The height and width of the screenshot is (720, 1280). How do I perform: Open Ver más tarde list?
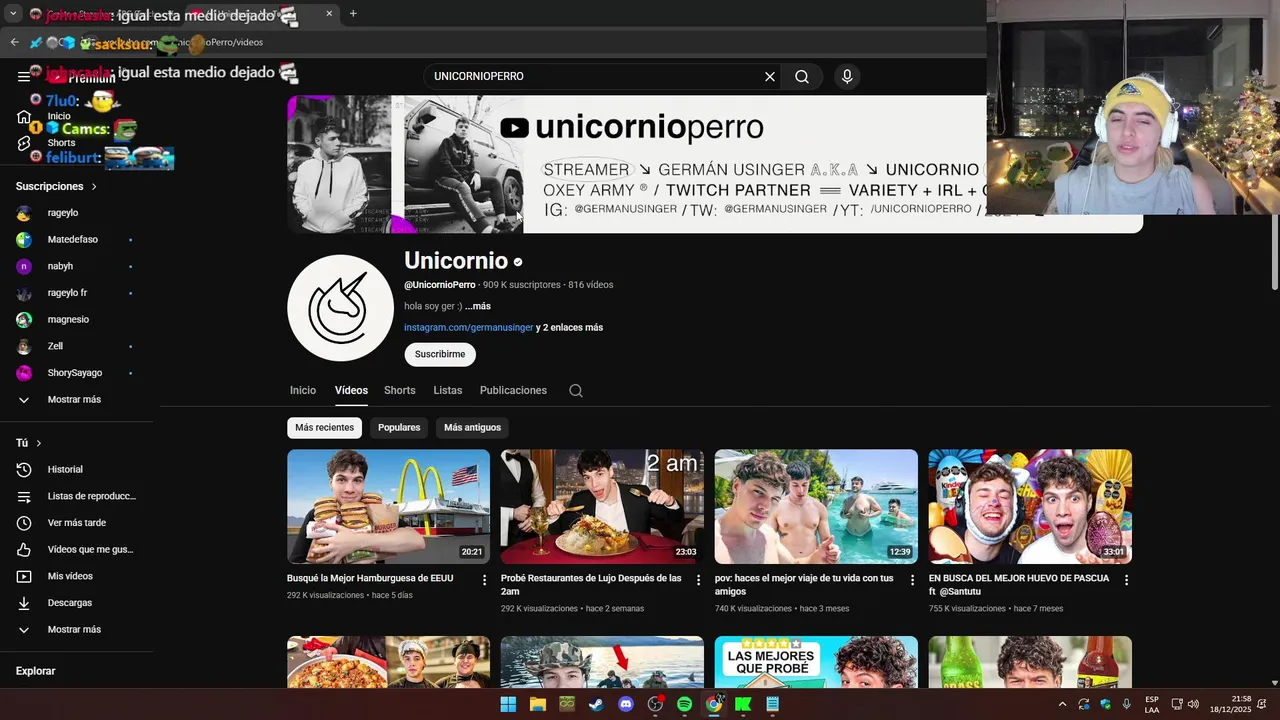pyautogui.click(x=77, y=523)
